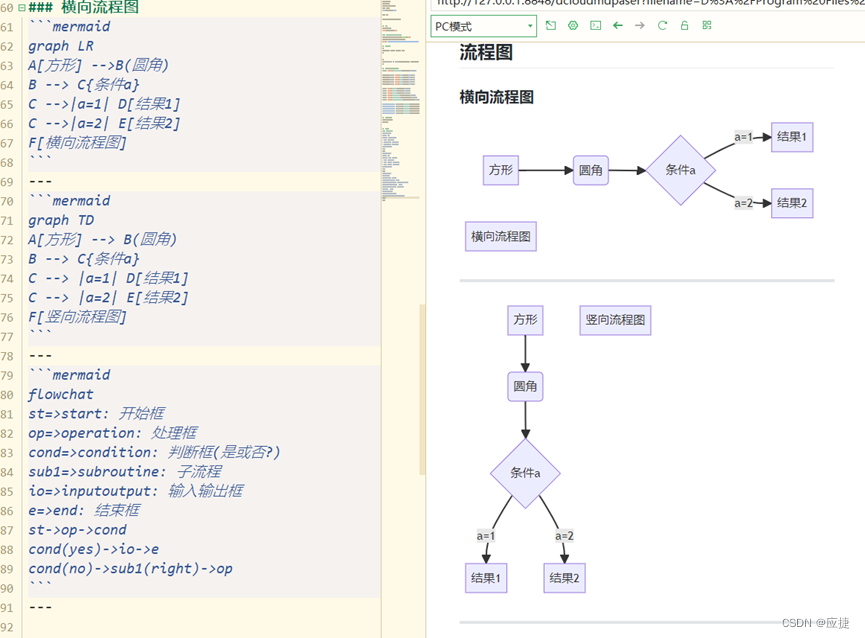This screenshot has height=638, width=865.
Task: Click line number 70 in the gutter
Action: pyautogui.click(x=7, y=201)
